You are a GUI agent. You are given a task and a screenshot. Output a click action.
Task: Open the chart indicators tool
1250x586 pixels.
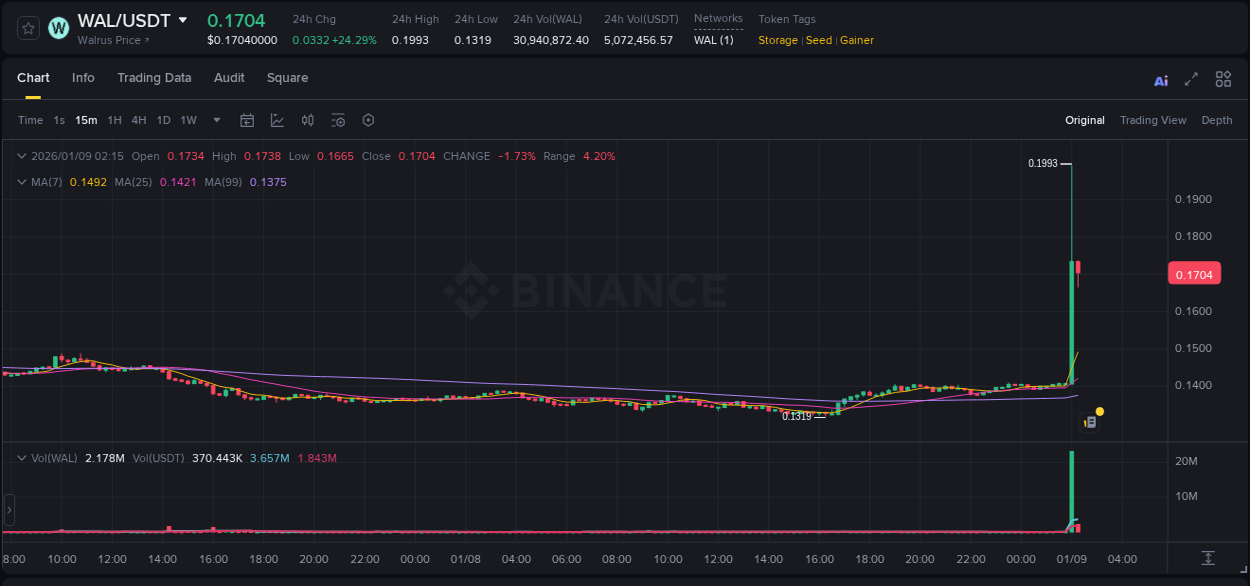275,120
